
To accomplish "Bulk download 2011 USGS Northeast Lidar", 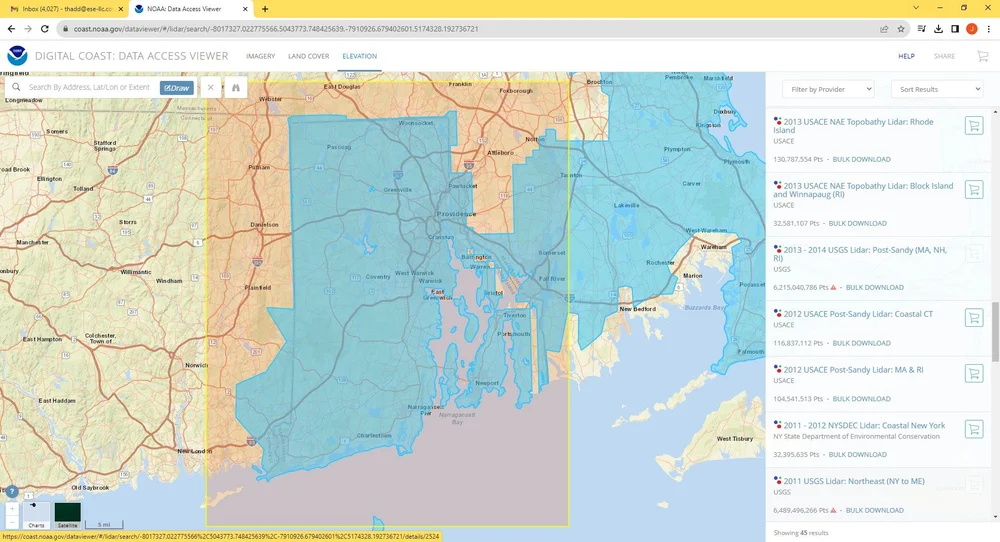I will 874,510.
